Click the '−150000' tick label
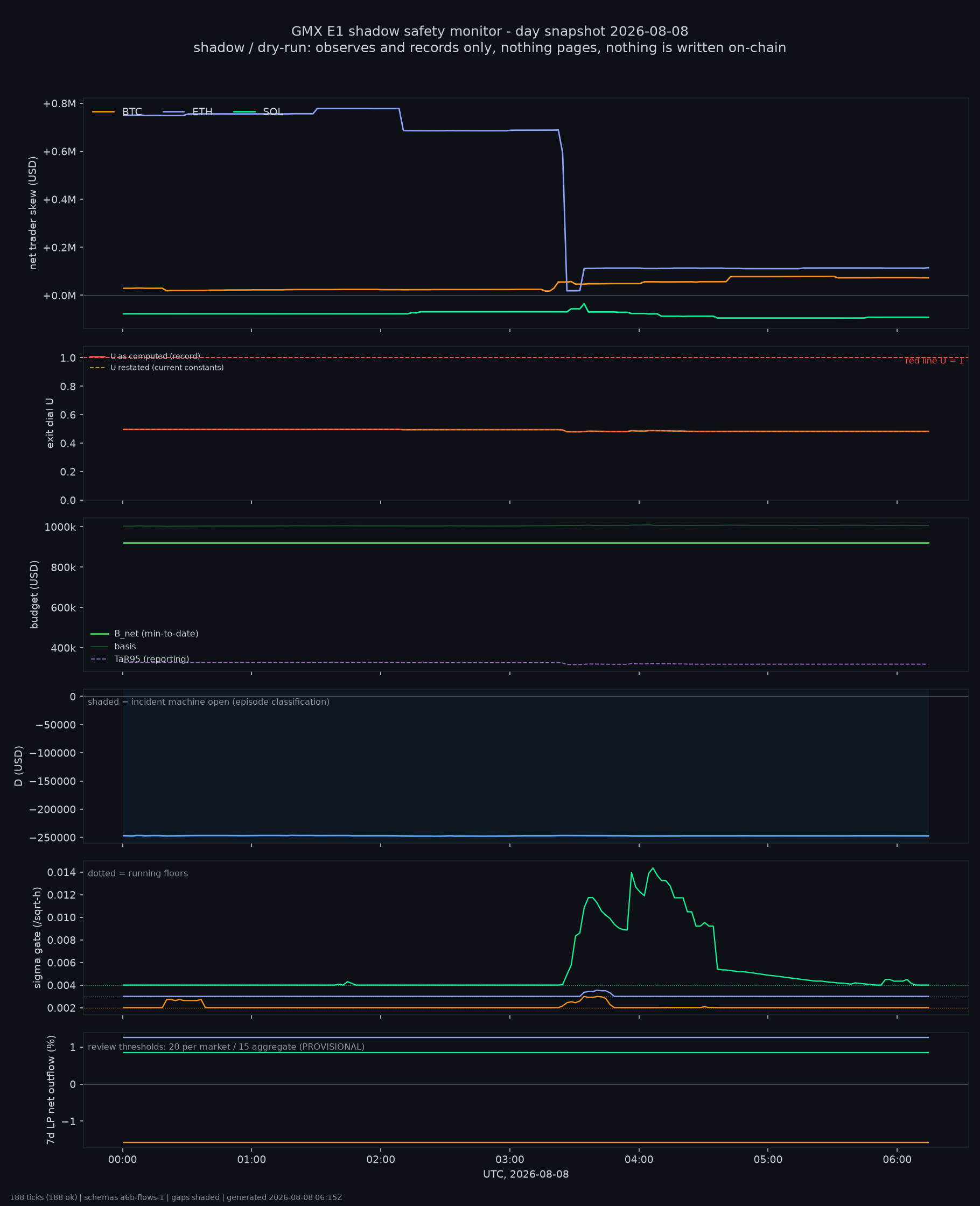980x1206 pixels. (53, 782)
